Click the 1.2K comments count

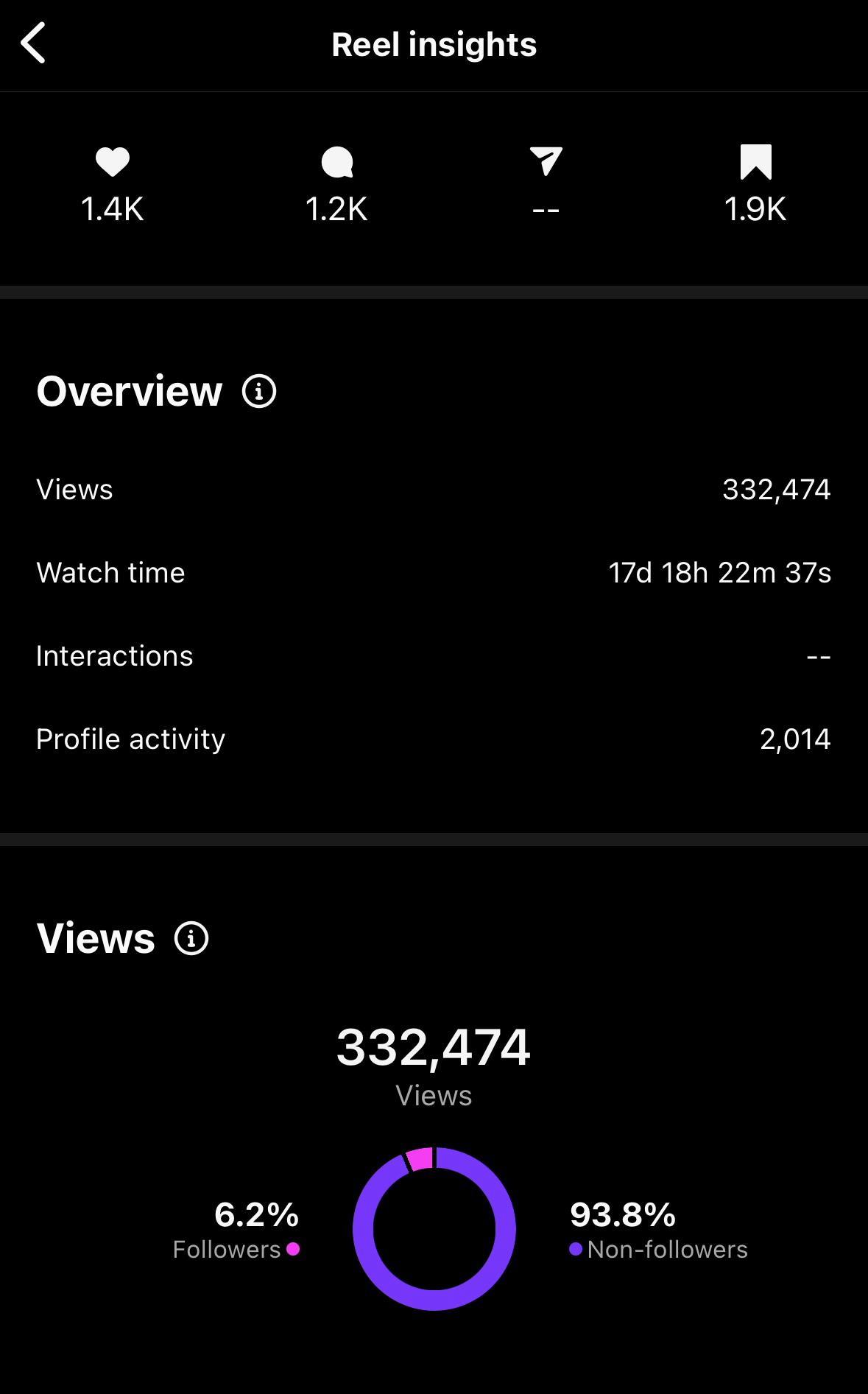point(336,210)
